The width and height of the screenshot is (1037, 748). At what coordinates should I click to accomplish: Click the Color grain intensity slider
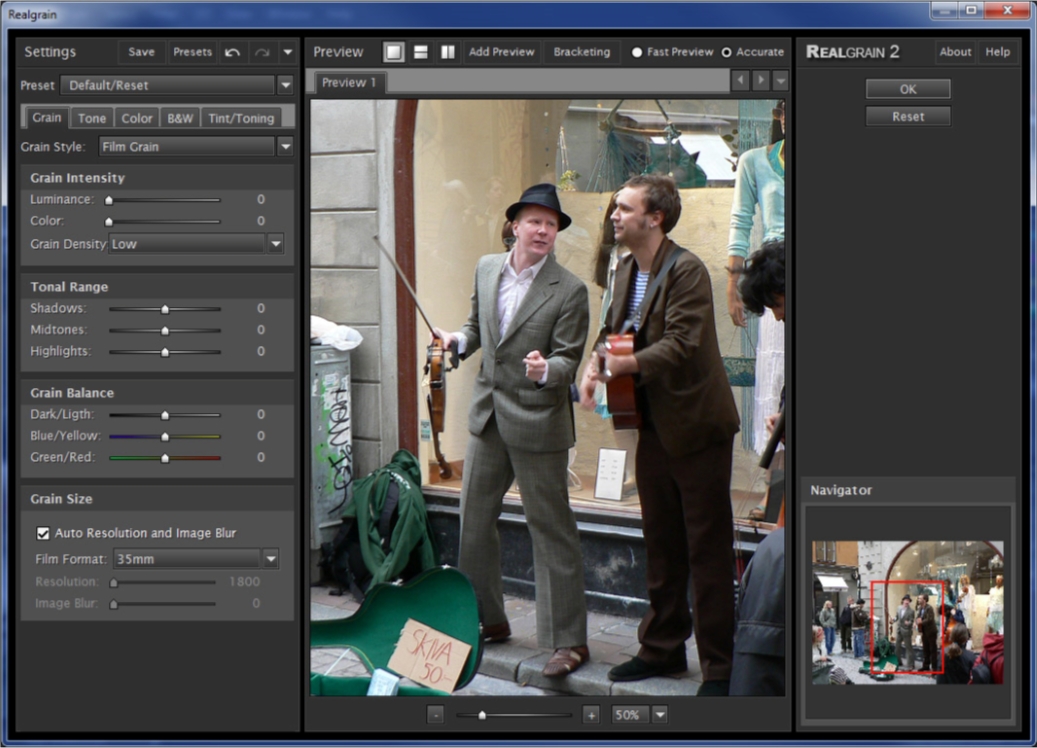(165, 221)
